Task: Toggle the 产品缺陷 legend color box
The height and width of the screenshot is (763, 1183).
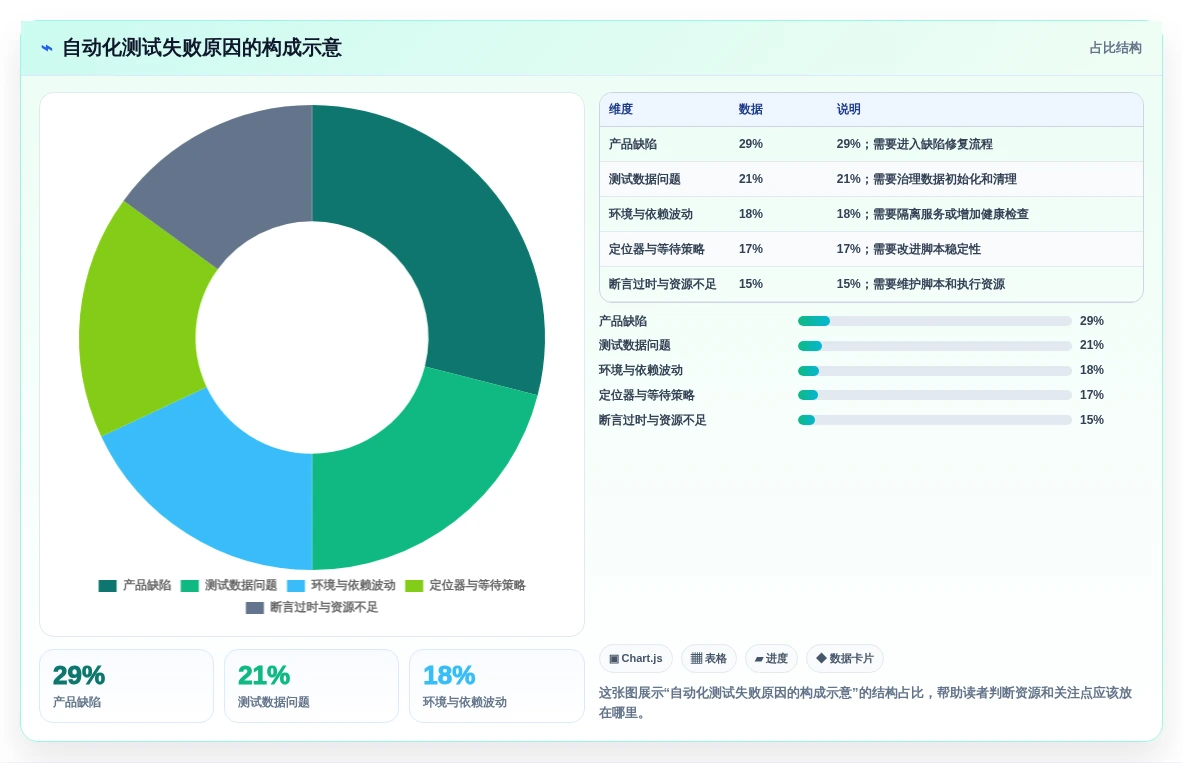Action: tap(107, 586)
